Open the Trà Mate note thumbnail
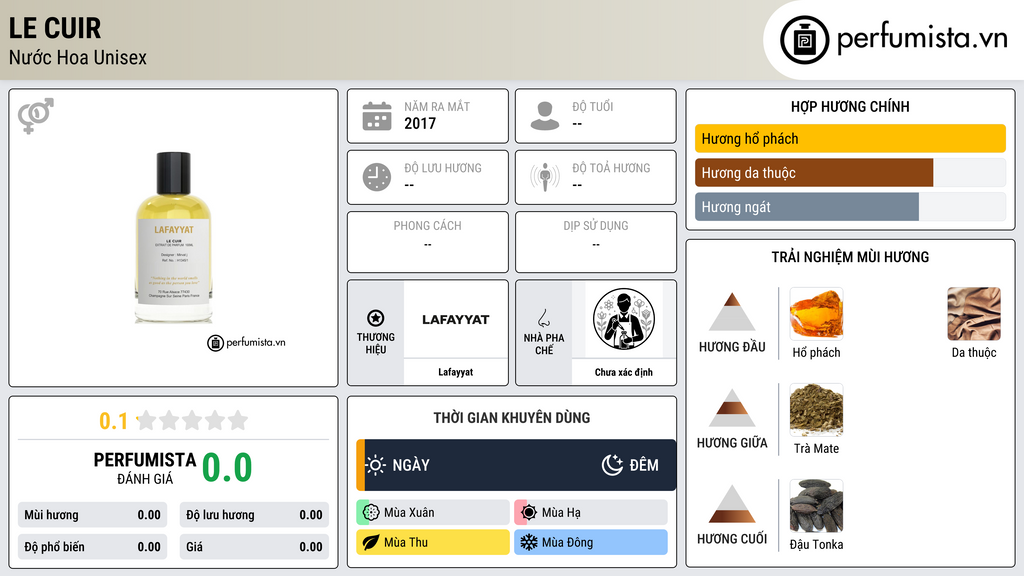 tap(816, 409)
